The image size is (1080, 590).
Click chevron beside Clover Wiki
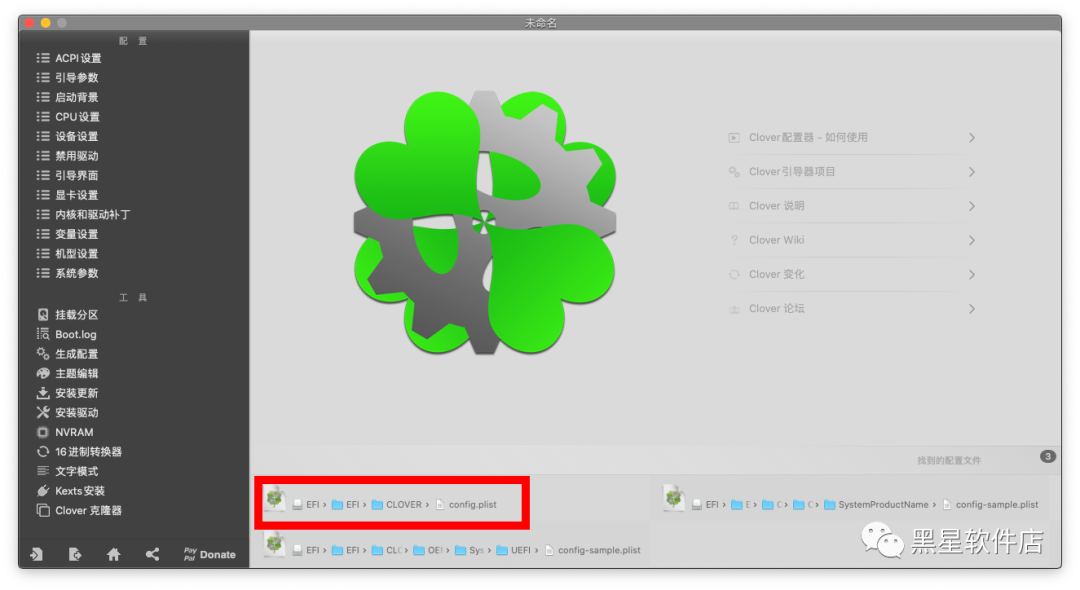[x=971, y=240]
